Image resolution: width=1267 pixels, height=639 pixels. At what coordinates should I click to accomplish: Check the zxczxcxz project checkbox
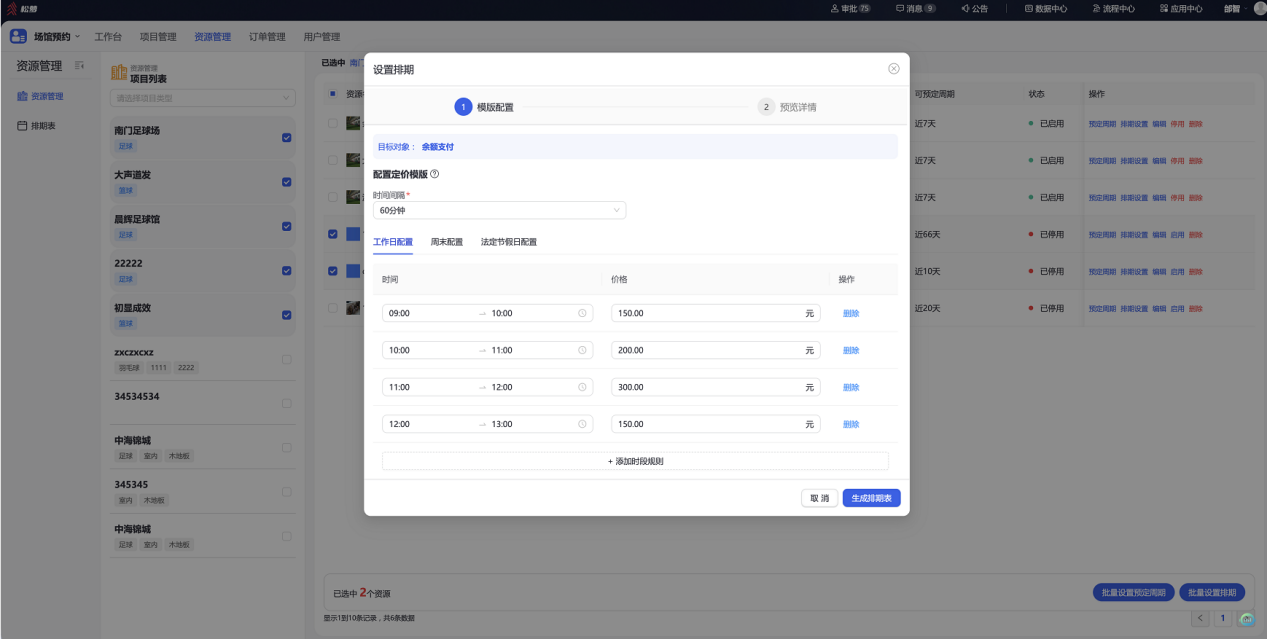(287, 359)
